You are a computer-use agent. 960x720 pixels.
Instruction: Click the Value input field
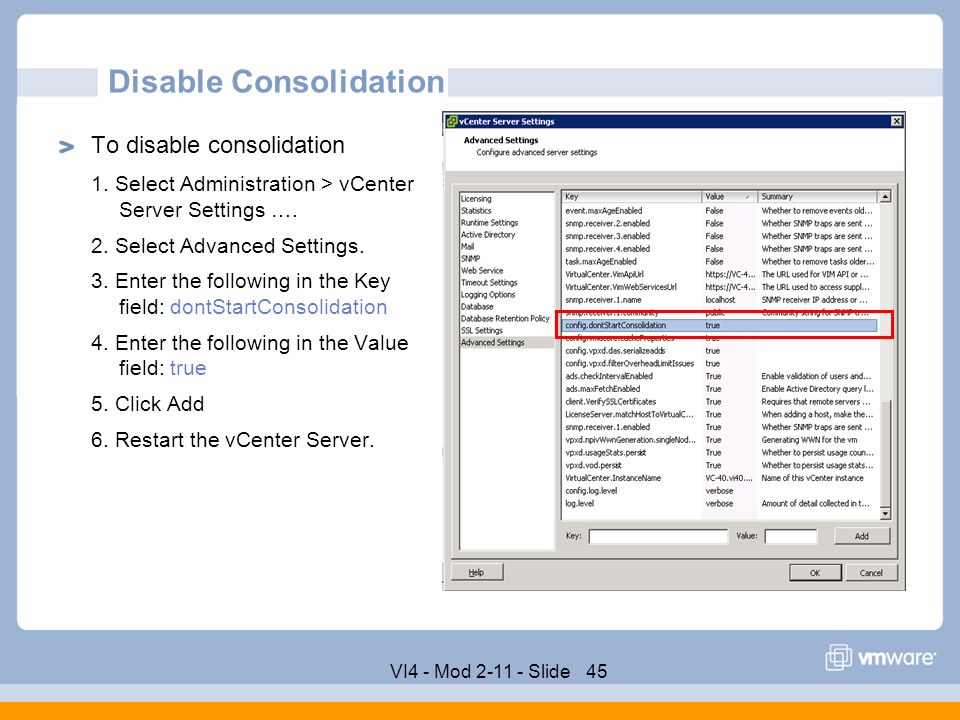pyautogui.click(x=790, y=536)
